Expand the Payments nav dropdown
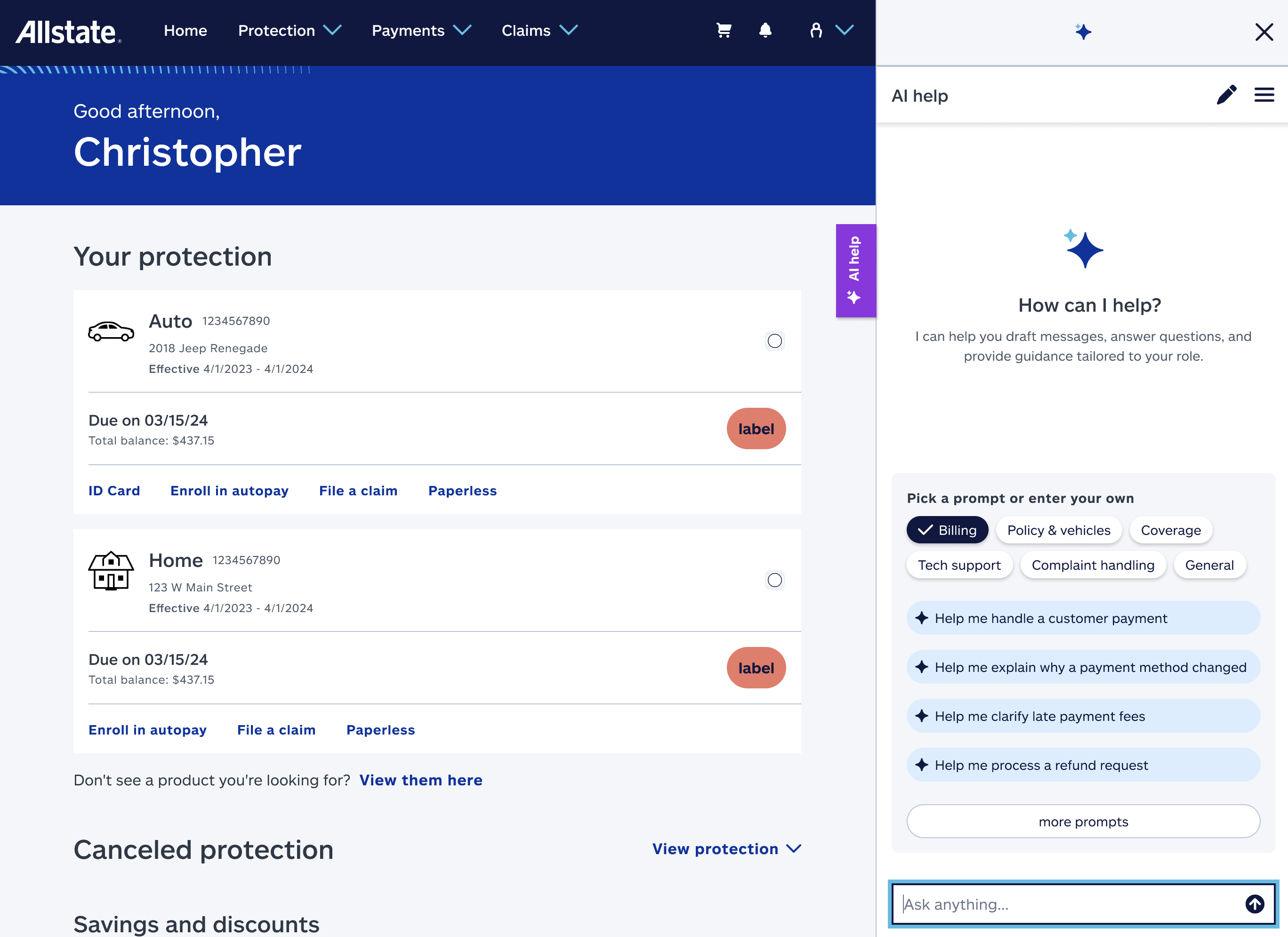Image resolution: width=1288 pixels, height=937 pixels. [x=421, y=31]
